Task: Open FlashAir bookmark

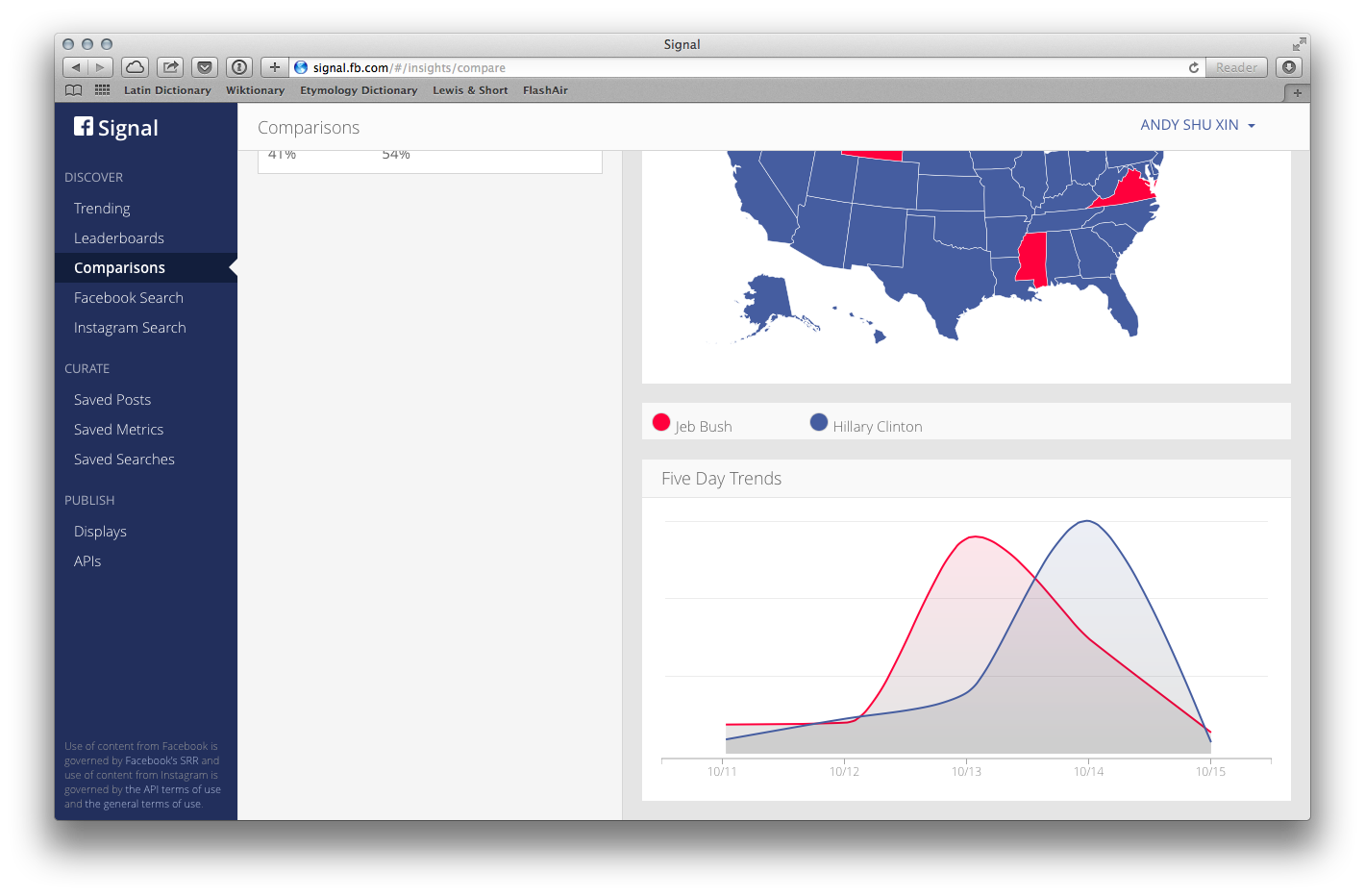Action: click(545, 90)
